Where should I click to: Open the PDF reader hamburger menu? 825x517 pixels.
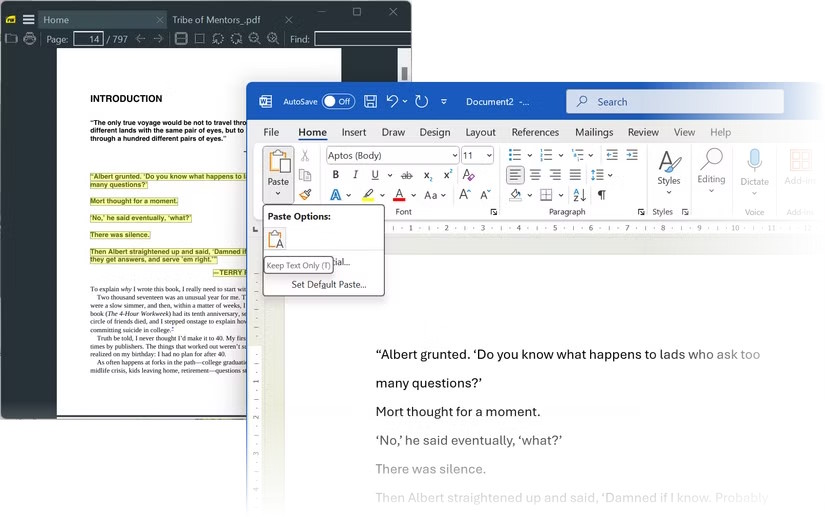pos(28,19)
